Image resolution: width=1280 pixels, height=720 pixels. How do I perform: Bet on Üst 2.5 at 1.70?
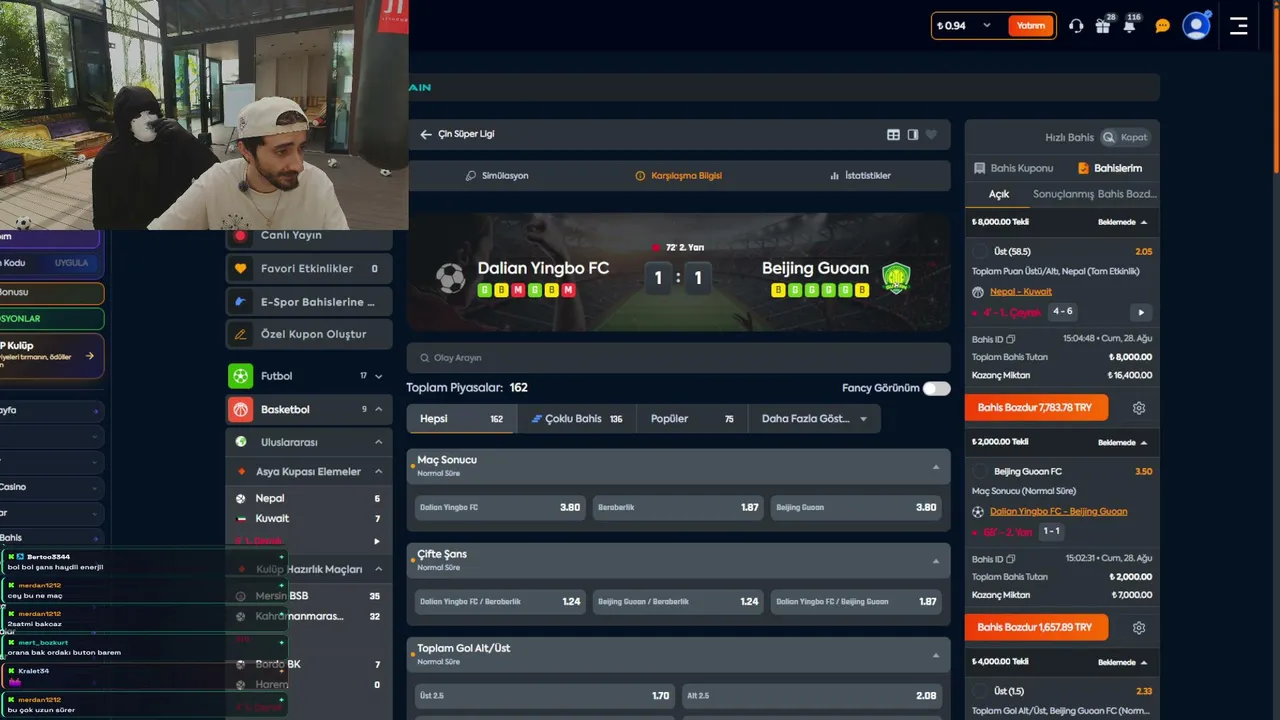click(x=545, y=696)
